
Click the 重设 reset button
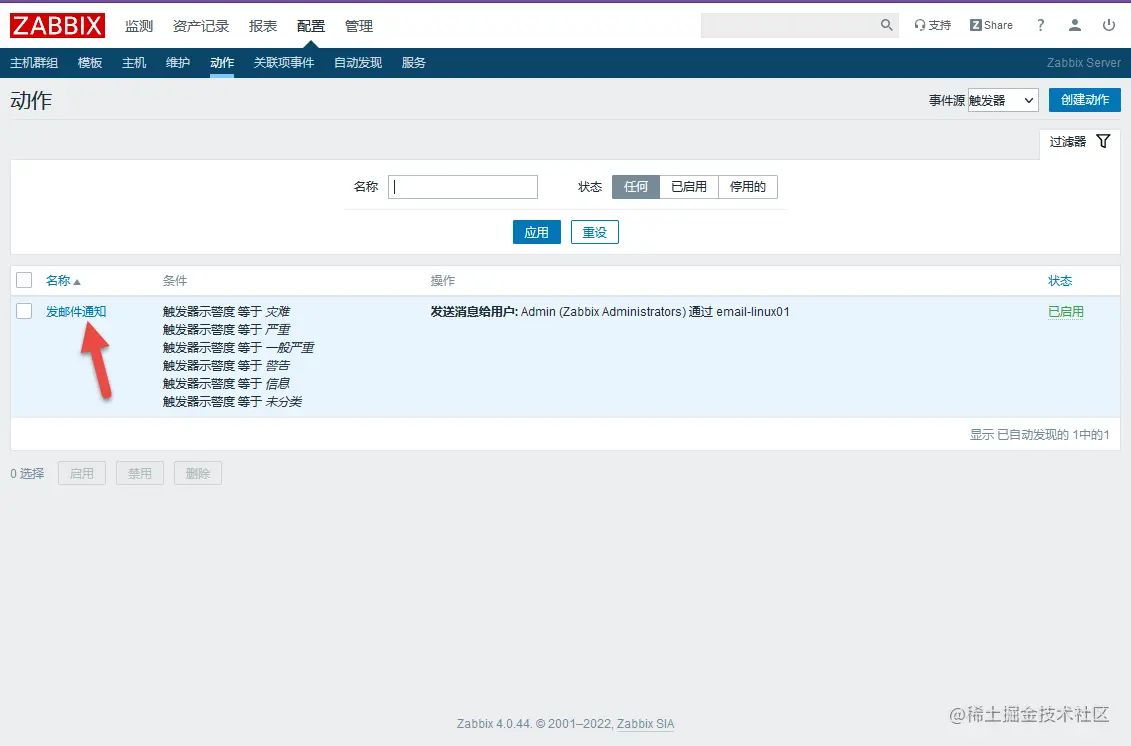click(x=594, y=232)
